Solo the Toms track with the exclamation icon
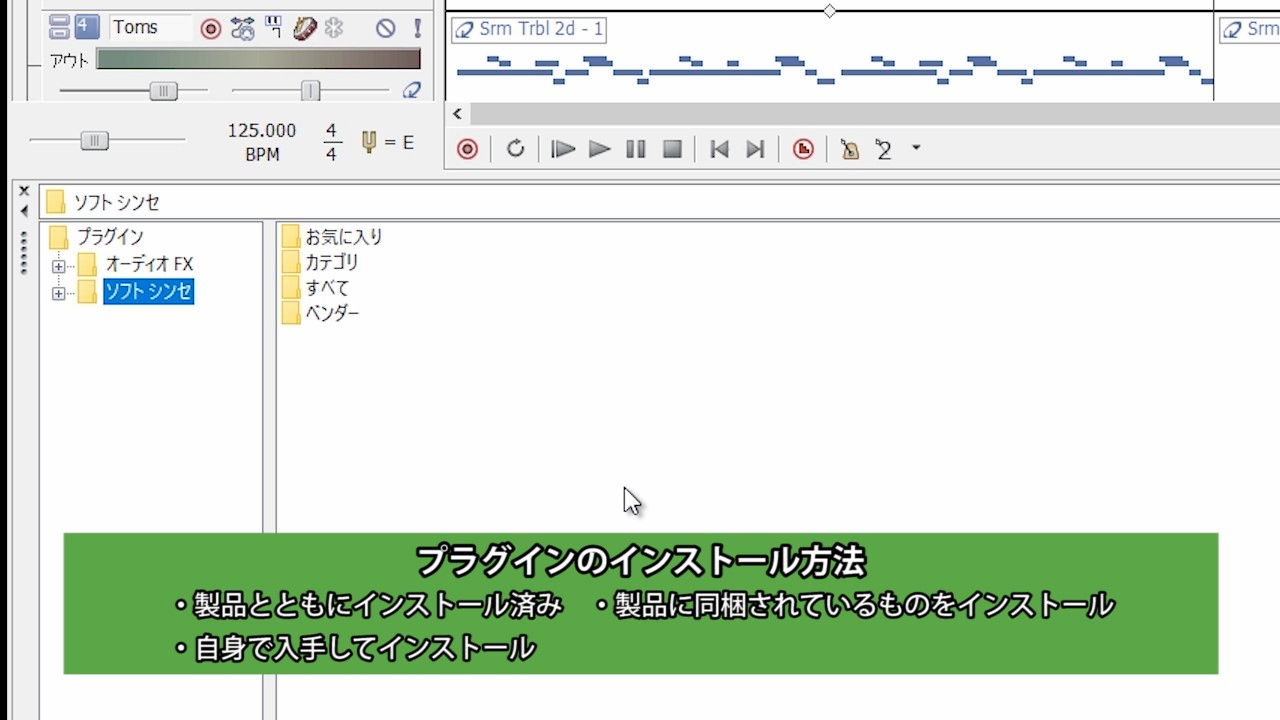Viewport: 1280px width, 720px height. click(x=417, y=28)
